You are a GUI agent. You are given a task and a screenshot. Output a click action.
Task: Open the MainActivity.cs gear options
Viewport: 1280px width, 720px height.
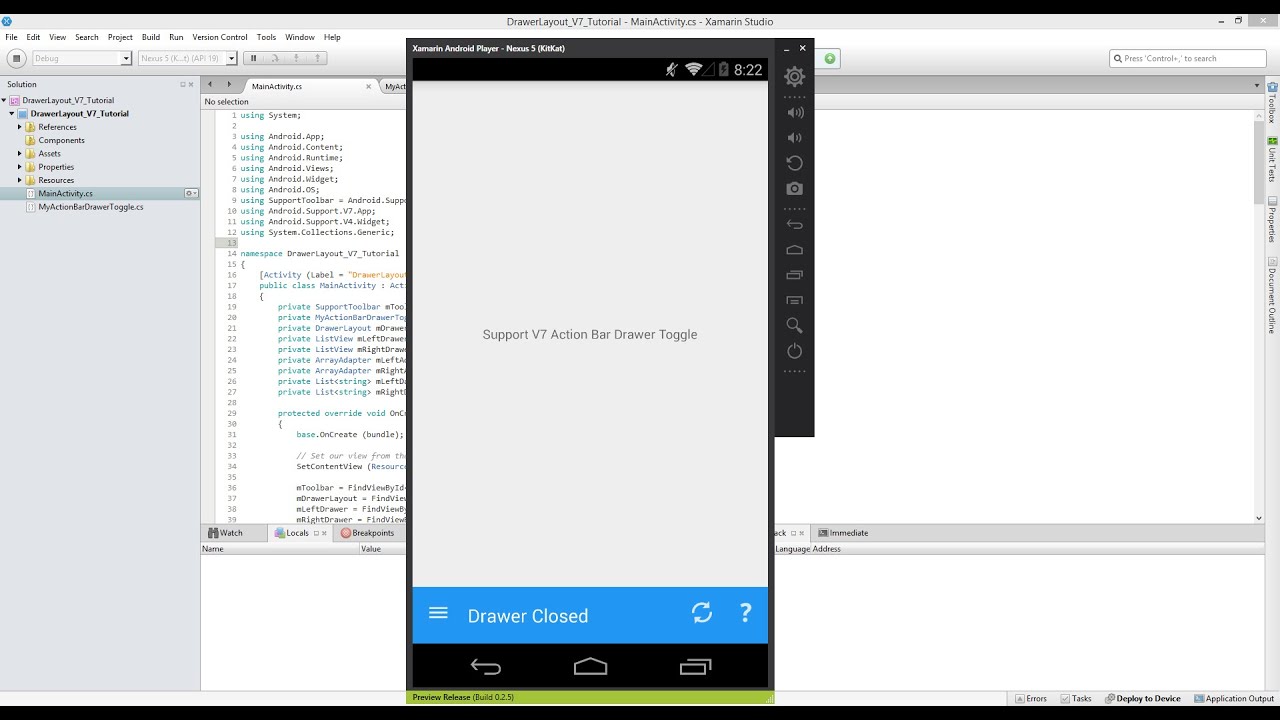tap(190, 193)
